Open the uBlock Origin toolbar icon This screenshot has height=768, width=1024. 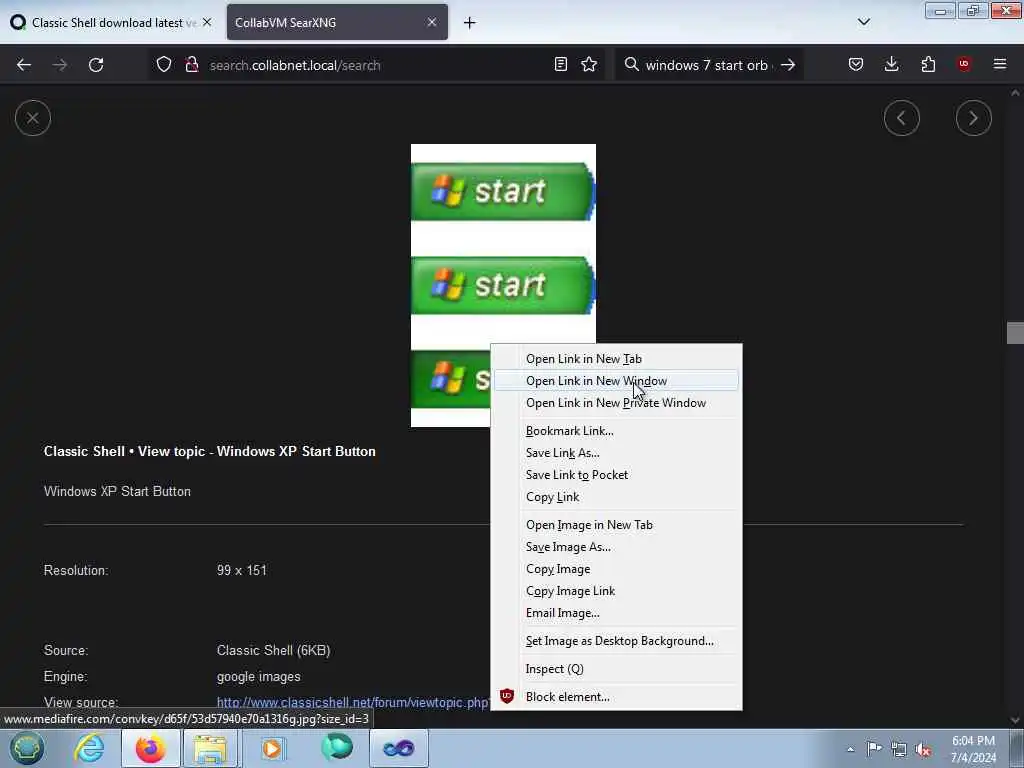point(964,65)
